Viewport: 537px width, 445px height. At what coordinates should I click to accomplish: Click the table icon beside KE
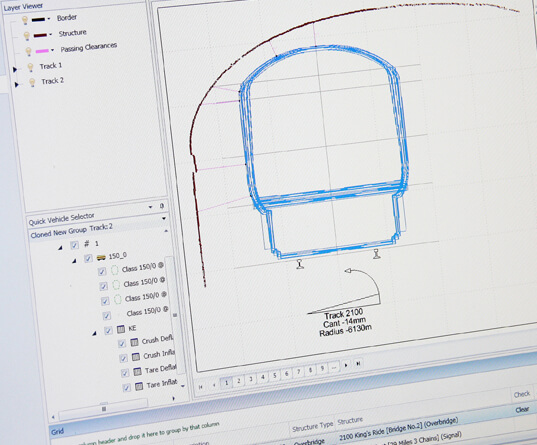121,329
